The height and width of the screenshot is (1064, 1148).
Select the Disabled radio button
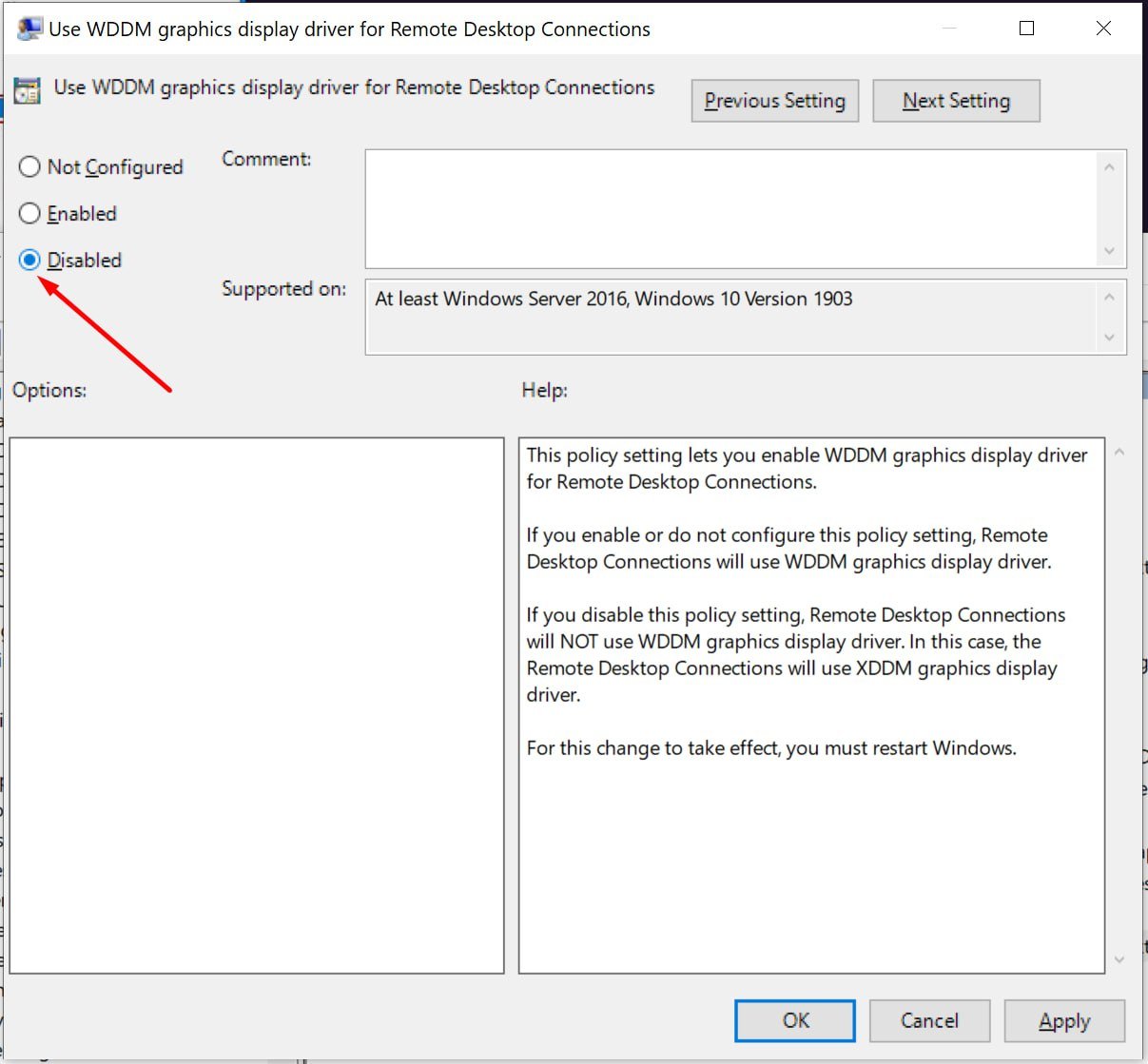(x=30, y=261)
